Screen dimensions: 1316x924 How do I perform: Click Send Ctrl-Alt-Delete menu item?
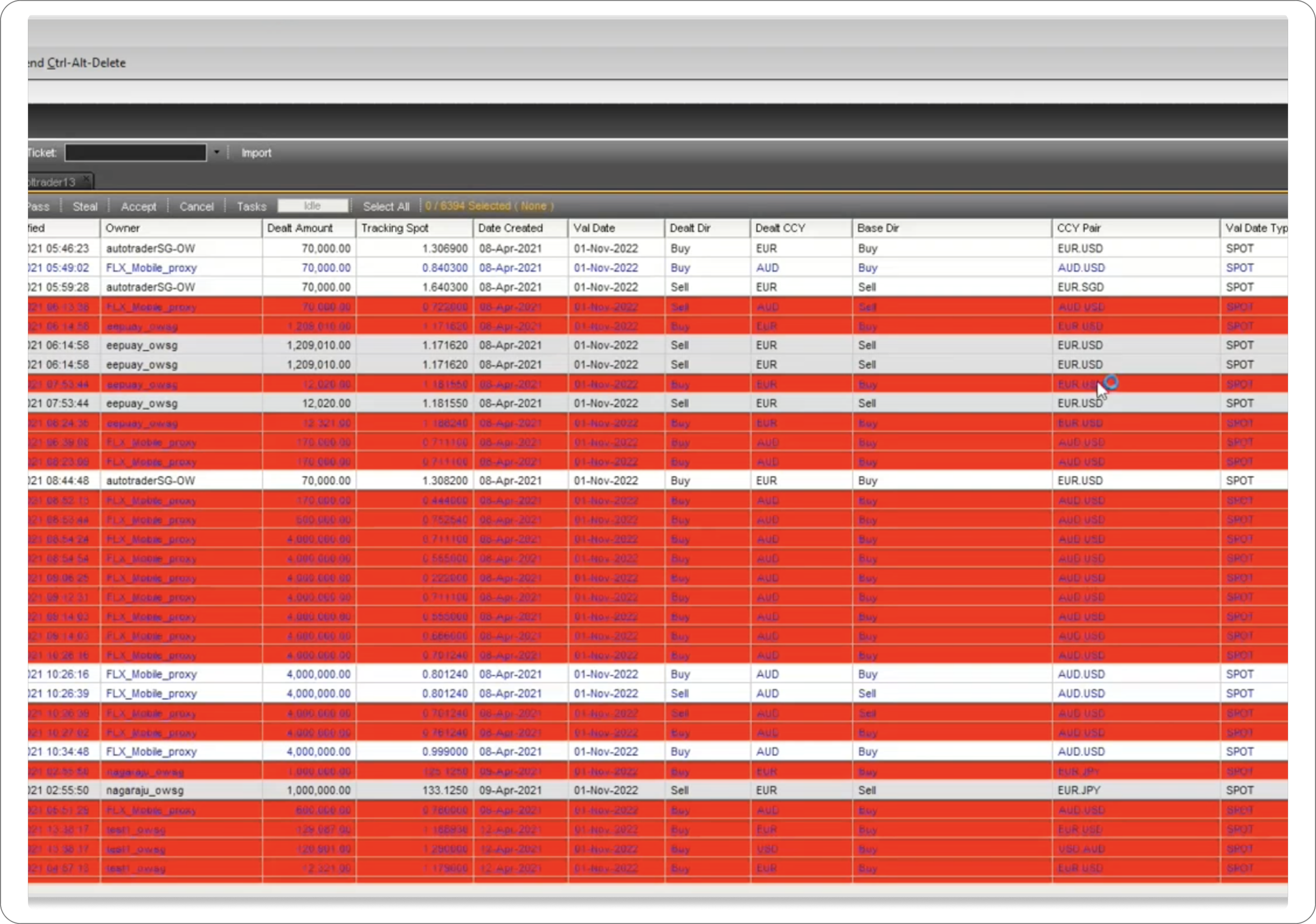[x=77, y=63]
